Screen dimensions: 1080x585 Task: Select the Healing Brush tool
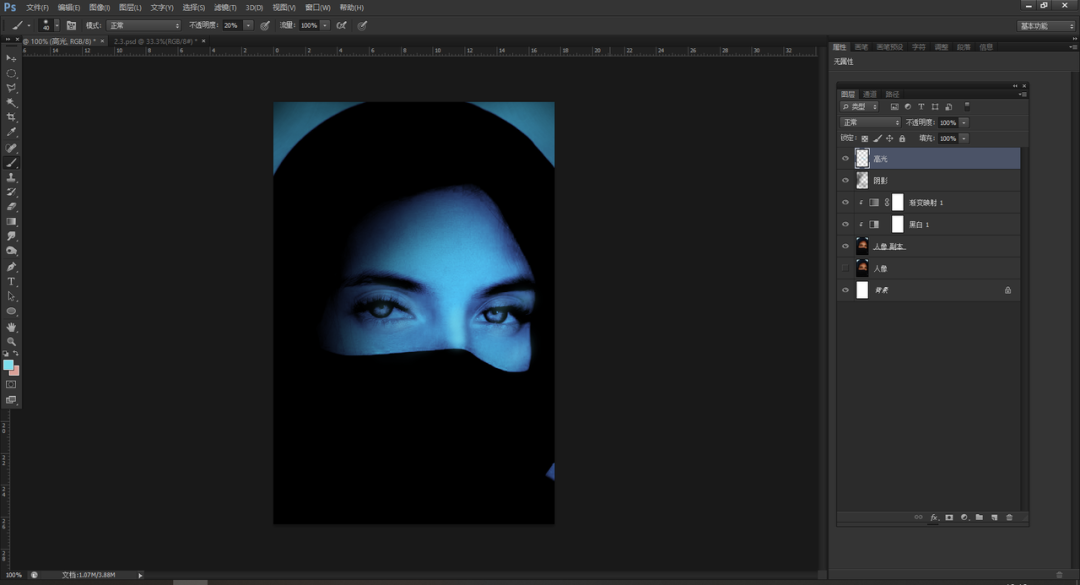pyautogui.click(x=11, y=148)
